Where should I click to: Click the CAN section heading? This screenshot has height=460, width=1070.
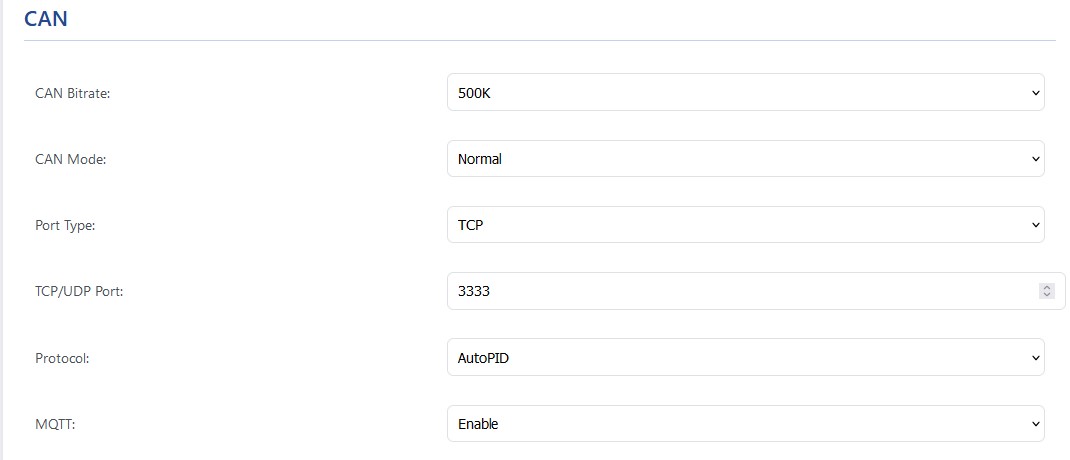[46, 18]
